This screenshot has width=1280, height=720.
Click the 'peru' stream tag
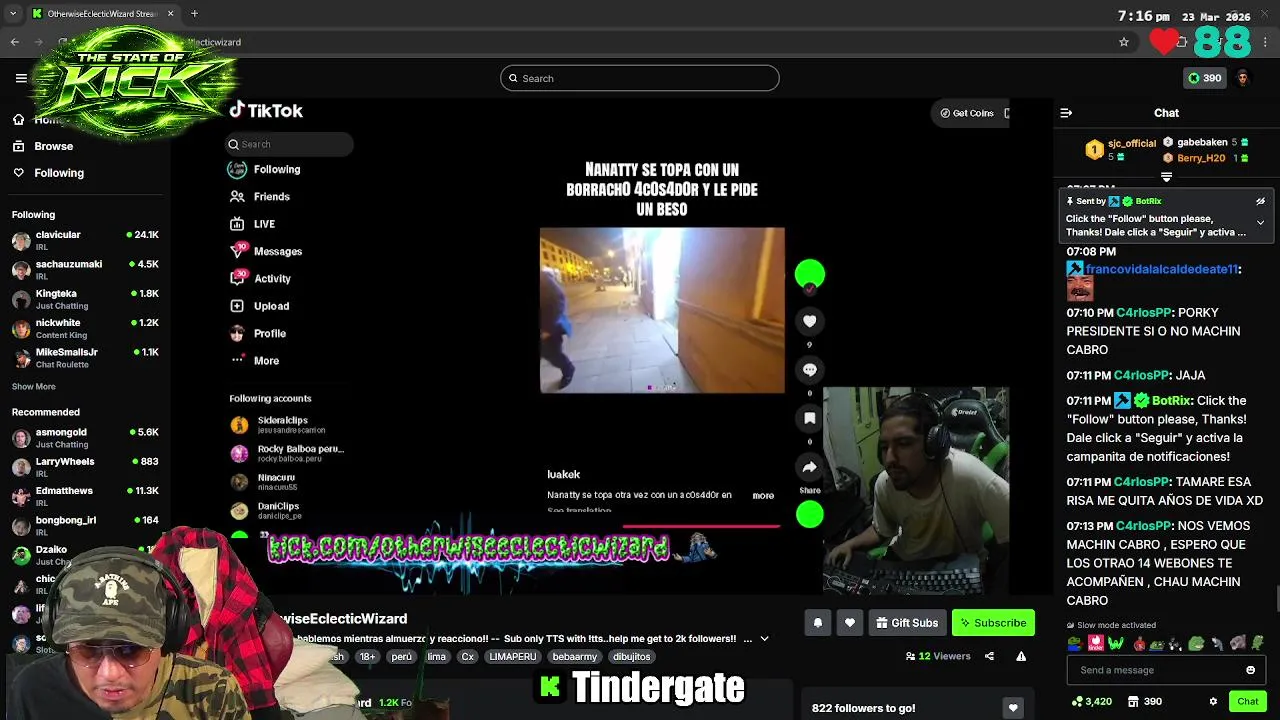(x=401, y=657)
